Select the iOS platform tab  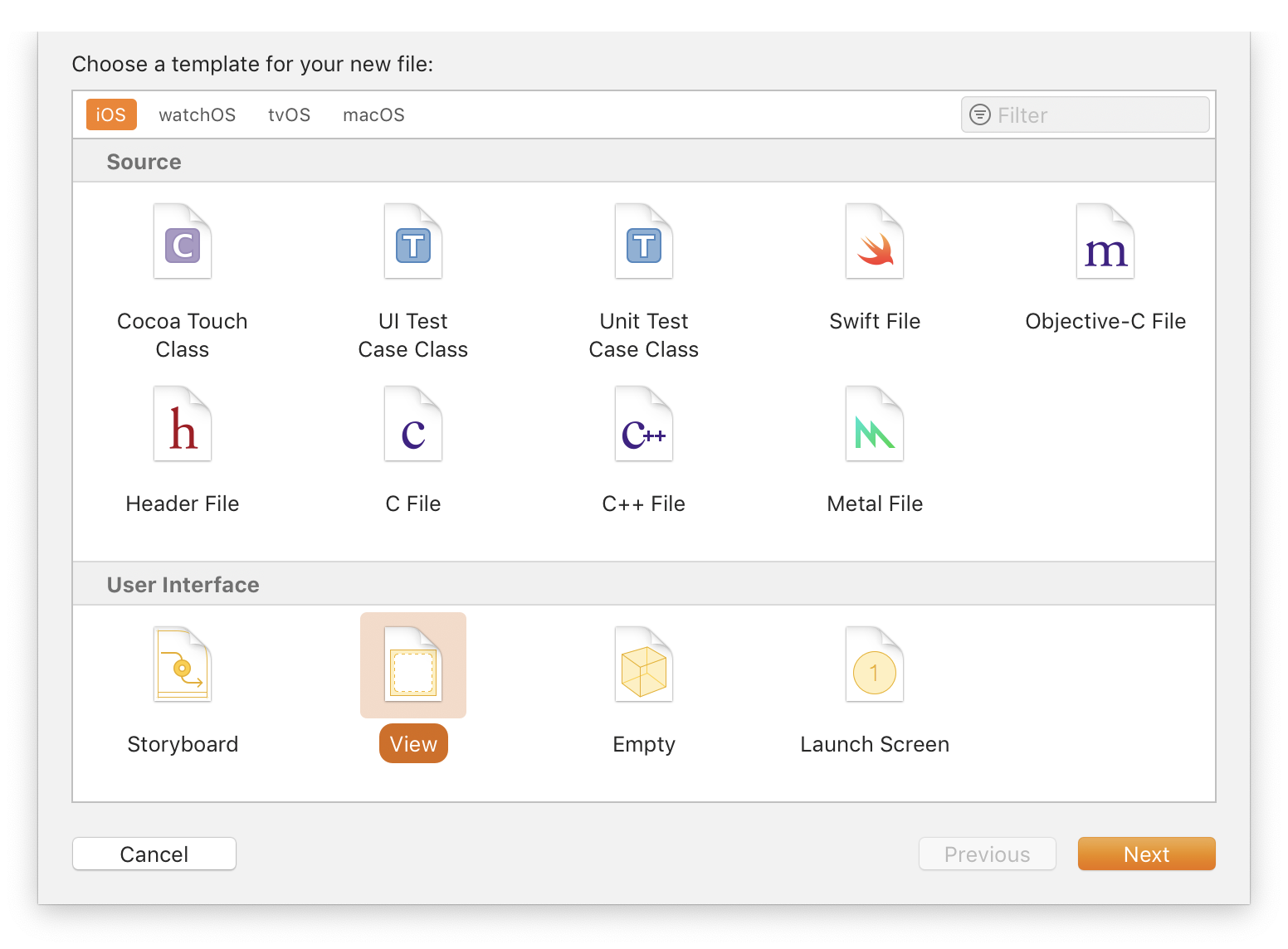pyautogui.click(x=111, y=115)
